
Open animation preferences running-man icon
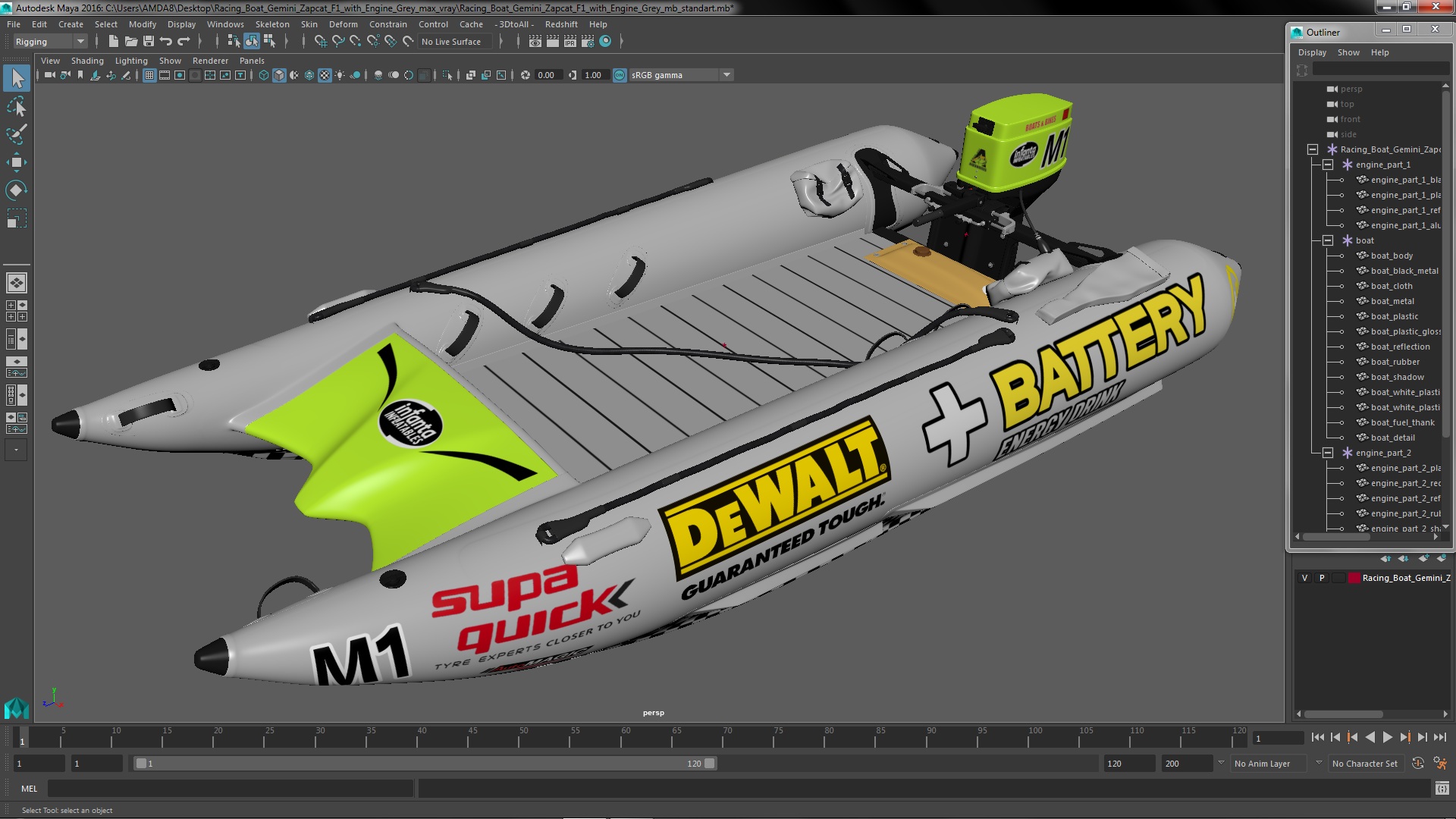(1439, 764)
